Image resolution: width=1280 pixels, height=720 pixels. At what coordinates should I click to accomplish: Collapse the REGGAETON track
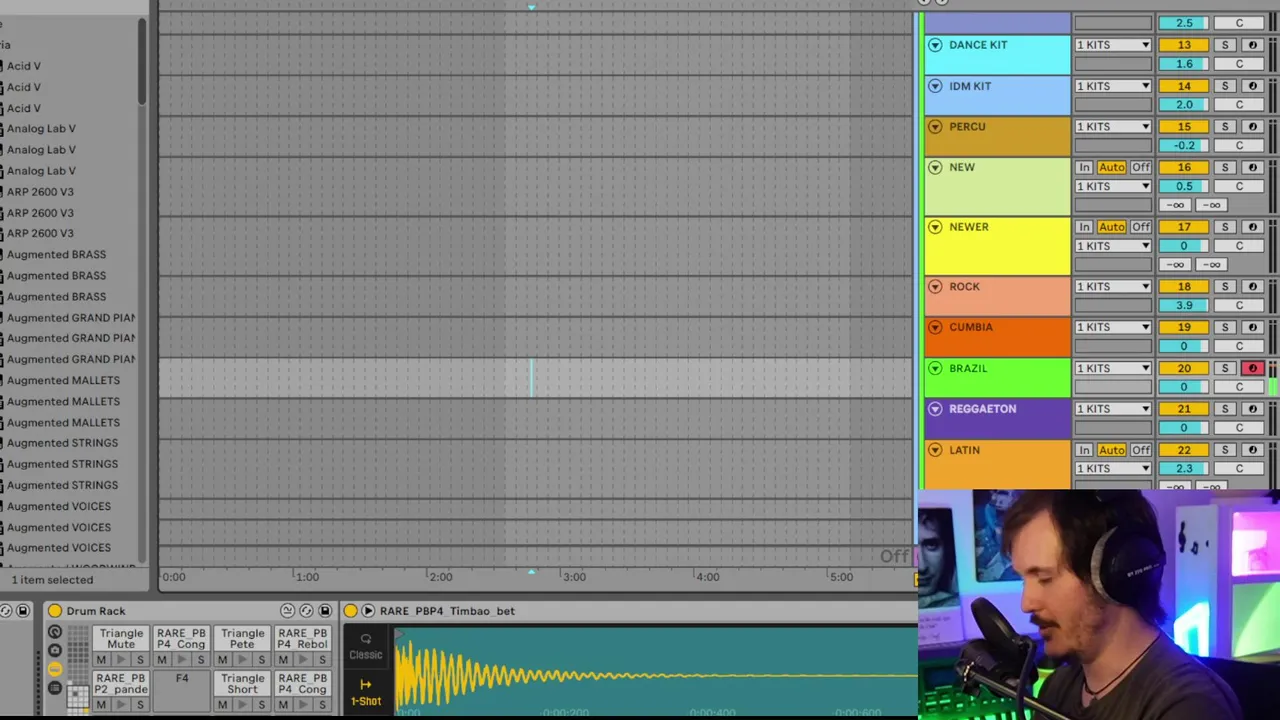(935, 409)
